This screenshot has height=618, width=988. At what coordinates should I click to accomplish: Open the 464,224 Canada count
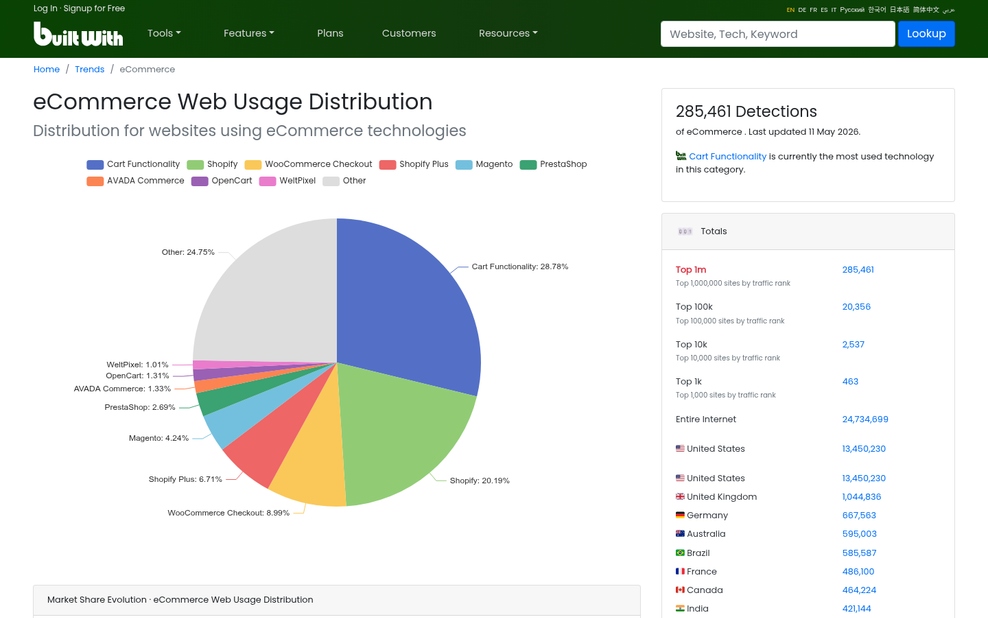click(x=859, y=590)
